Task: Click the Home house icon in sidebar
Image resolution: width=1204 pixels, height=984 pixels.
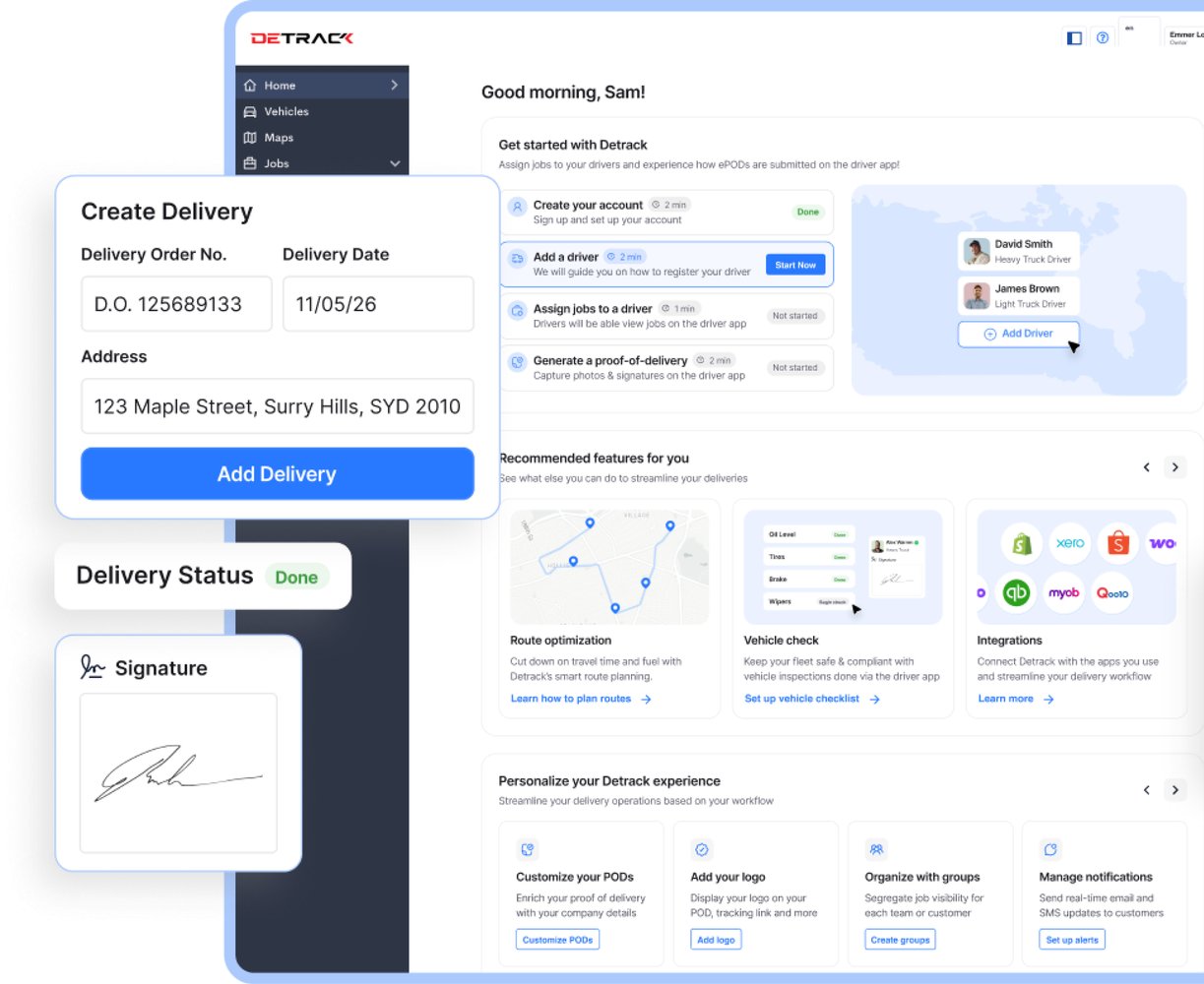Action: [250, 86]
